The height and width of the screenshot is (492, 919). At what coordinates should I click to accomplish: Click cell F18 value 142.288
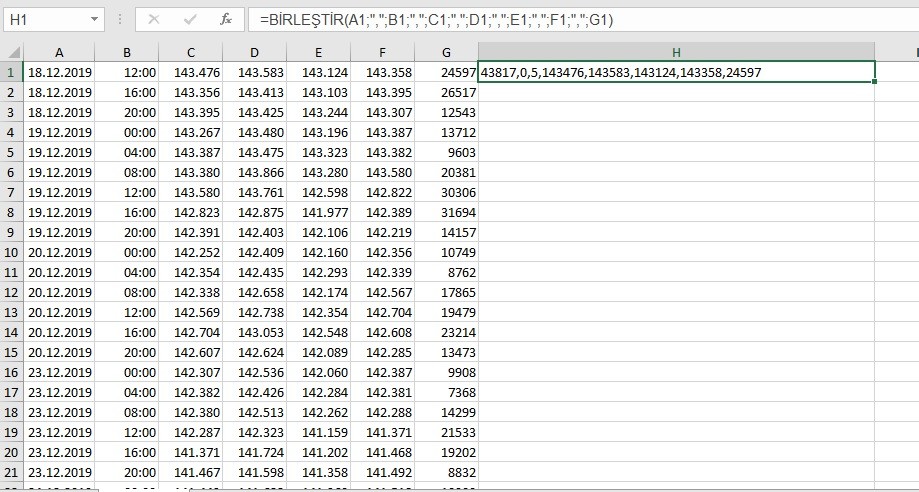point(382,412)
